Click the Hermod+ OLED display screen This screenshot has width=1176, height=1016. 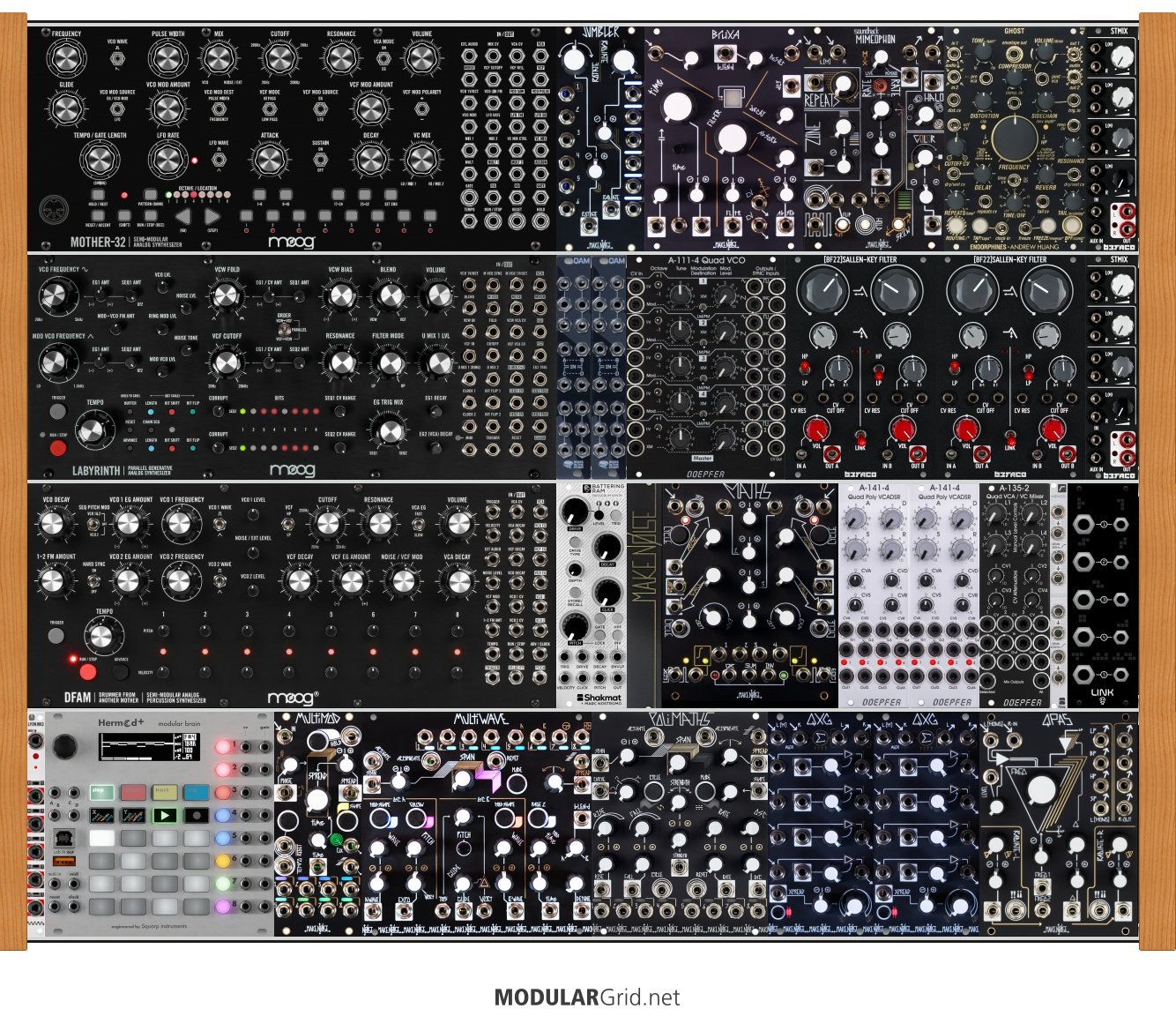pyautogui.click(x=147, y=749)
